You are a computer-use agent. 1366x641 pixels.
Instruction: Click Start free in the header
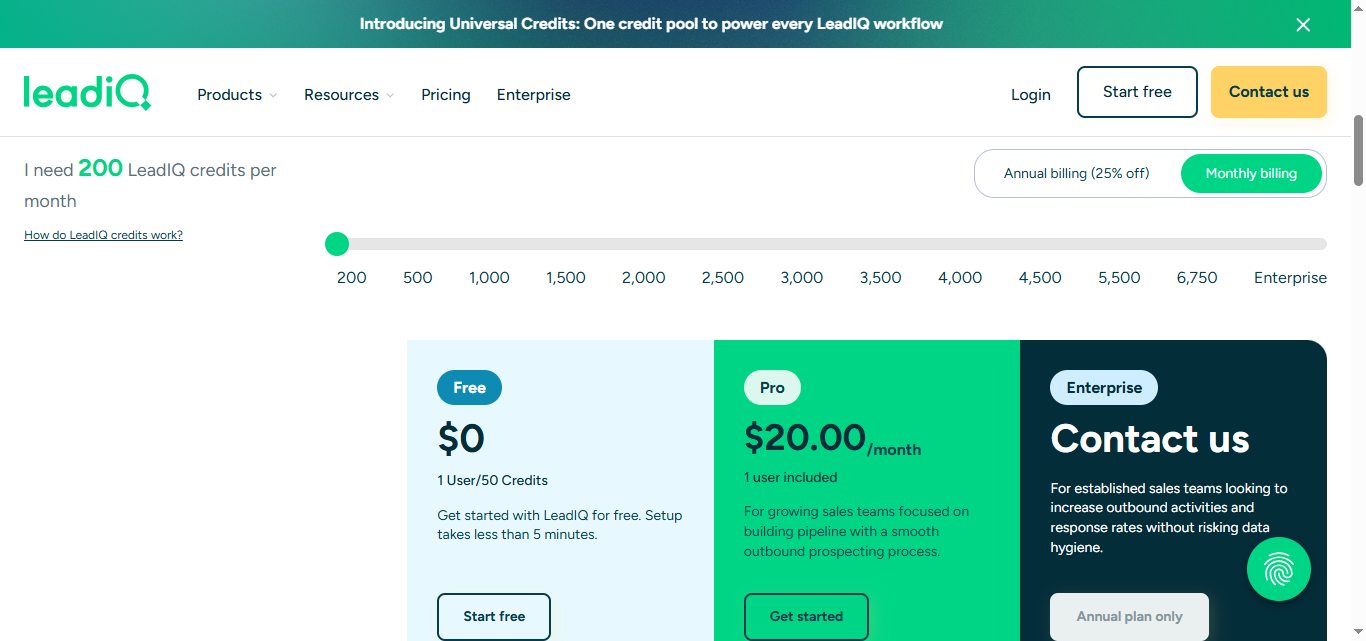[1137, 91]
